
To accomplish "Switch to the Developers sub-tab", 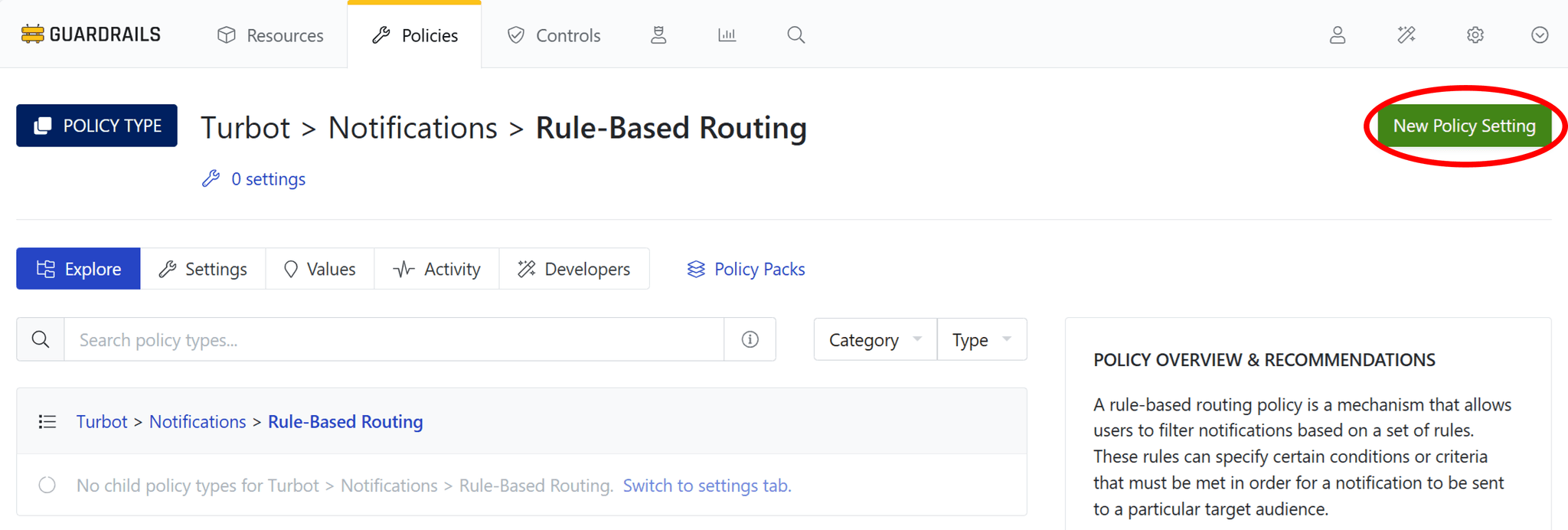I will coord(574,269).
